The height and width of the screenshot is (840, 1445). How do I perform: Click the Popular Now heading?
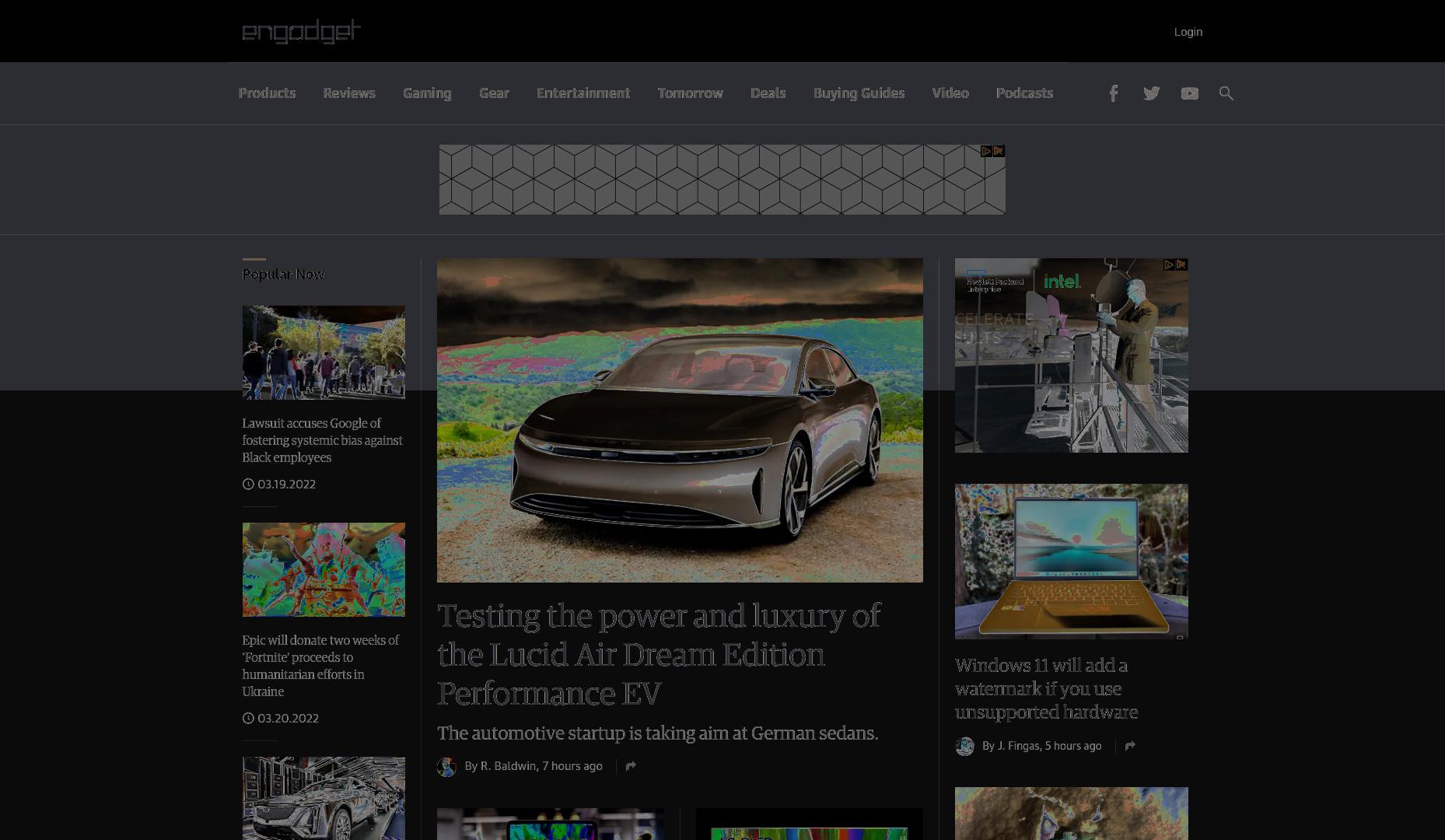pyautogui.click(x=283, y=275)
